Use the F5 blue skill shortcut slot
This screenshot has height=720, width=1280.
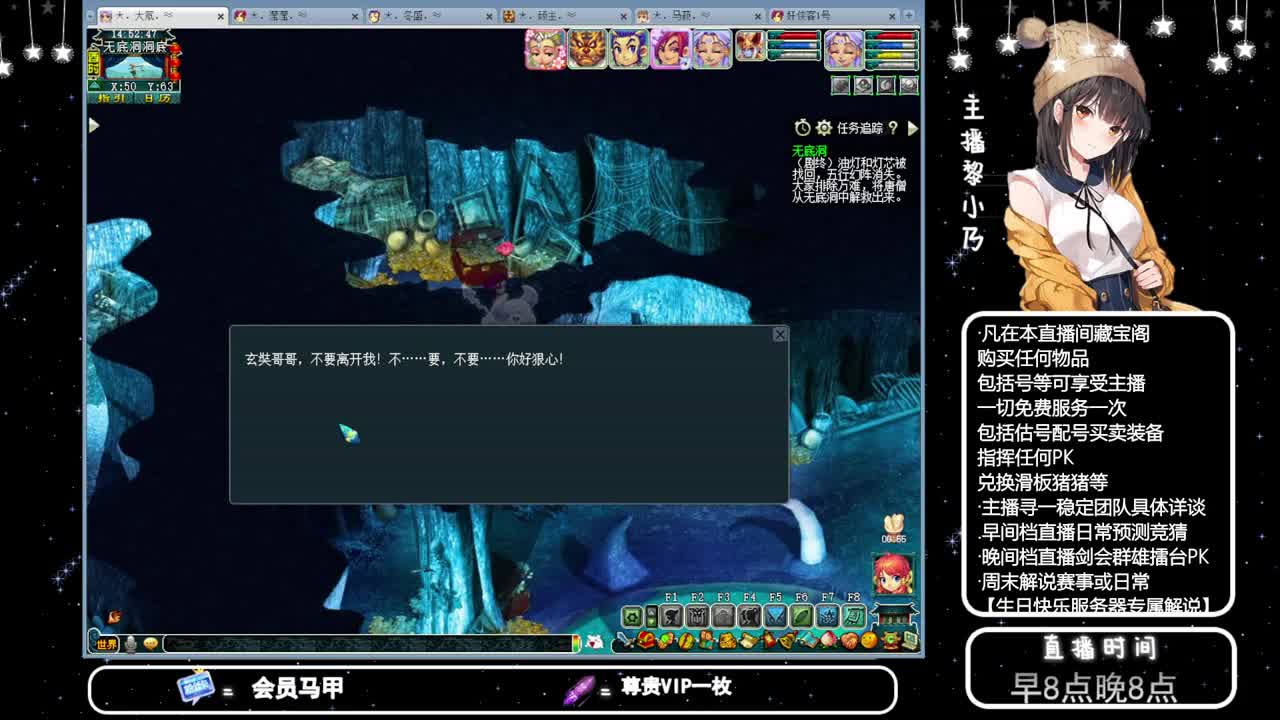(x=776, y=617)
